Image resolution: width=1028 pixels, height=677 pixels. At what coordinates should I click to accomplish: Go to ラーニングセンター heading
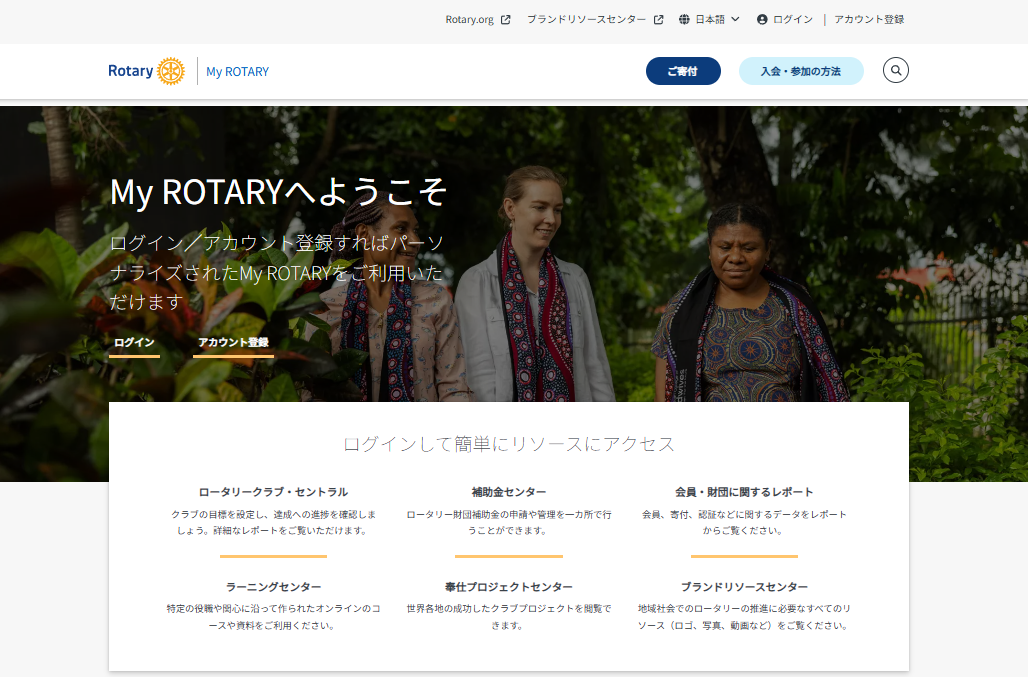pos(274,587)
